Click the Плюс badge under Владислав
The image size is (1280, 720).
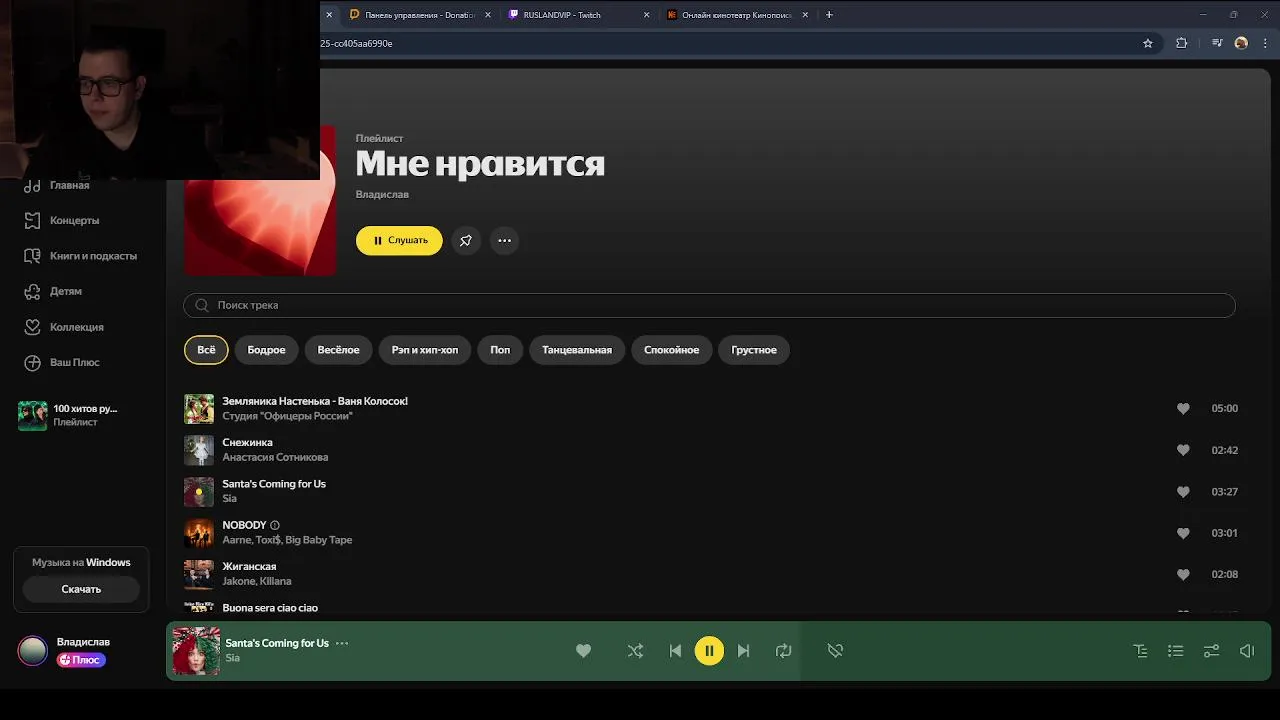click(81, 660)
